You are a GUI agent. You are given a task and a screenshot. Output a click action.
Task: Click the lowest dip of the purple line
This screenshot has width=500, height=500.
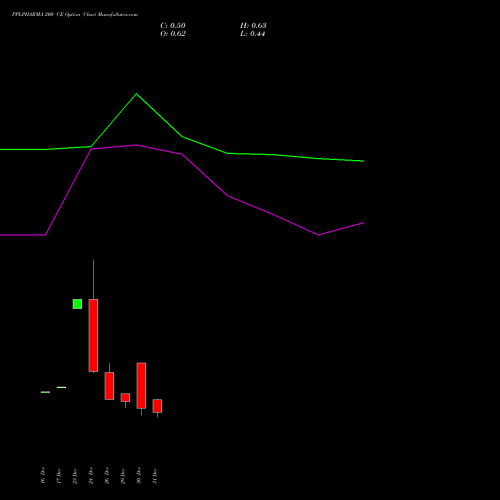point(318,235)
